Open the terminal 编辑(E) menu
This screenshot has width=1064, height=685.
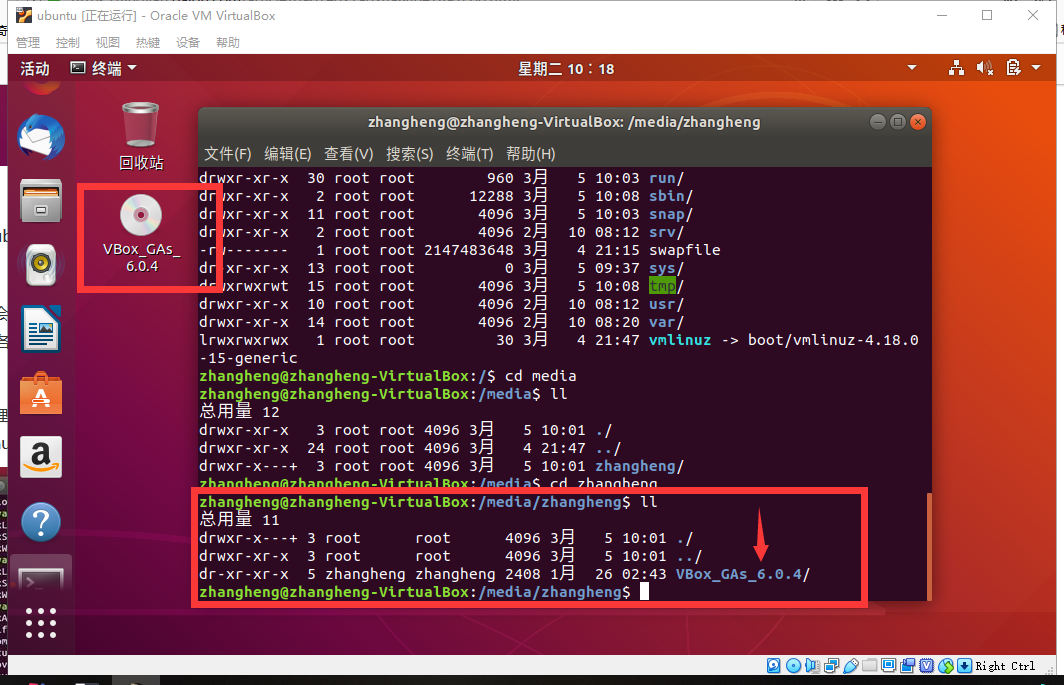click(288, 154)
